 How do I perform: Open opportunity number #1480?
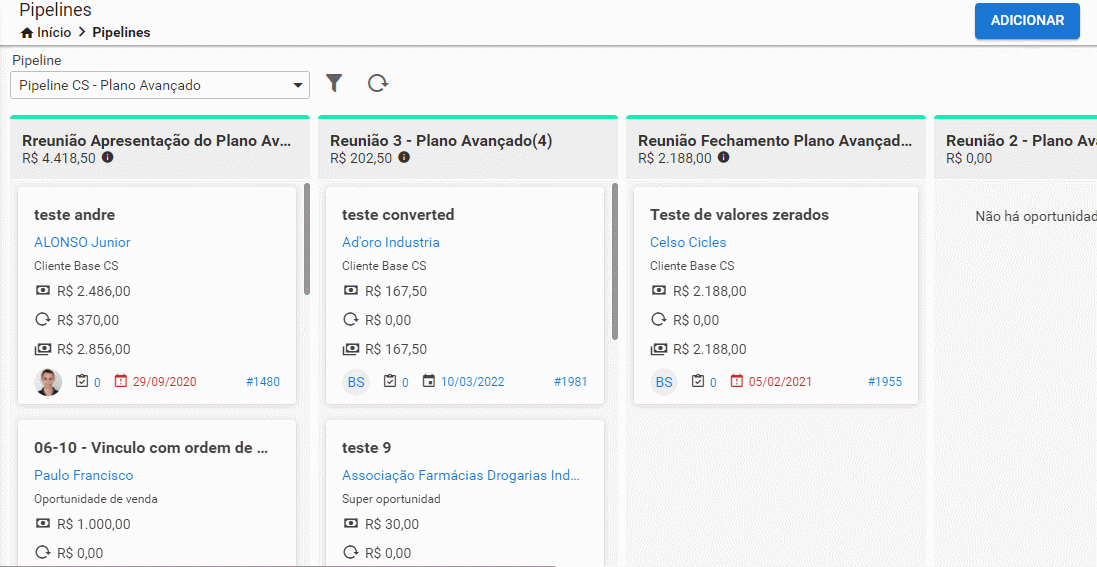pos(263,382)
